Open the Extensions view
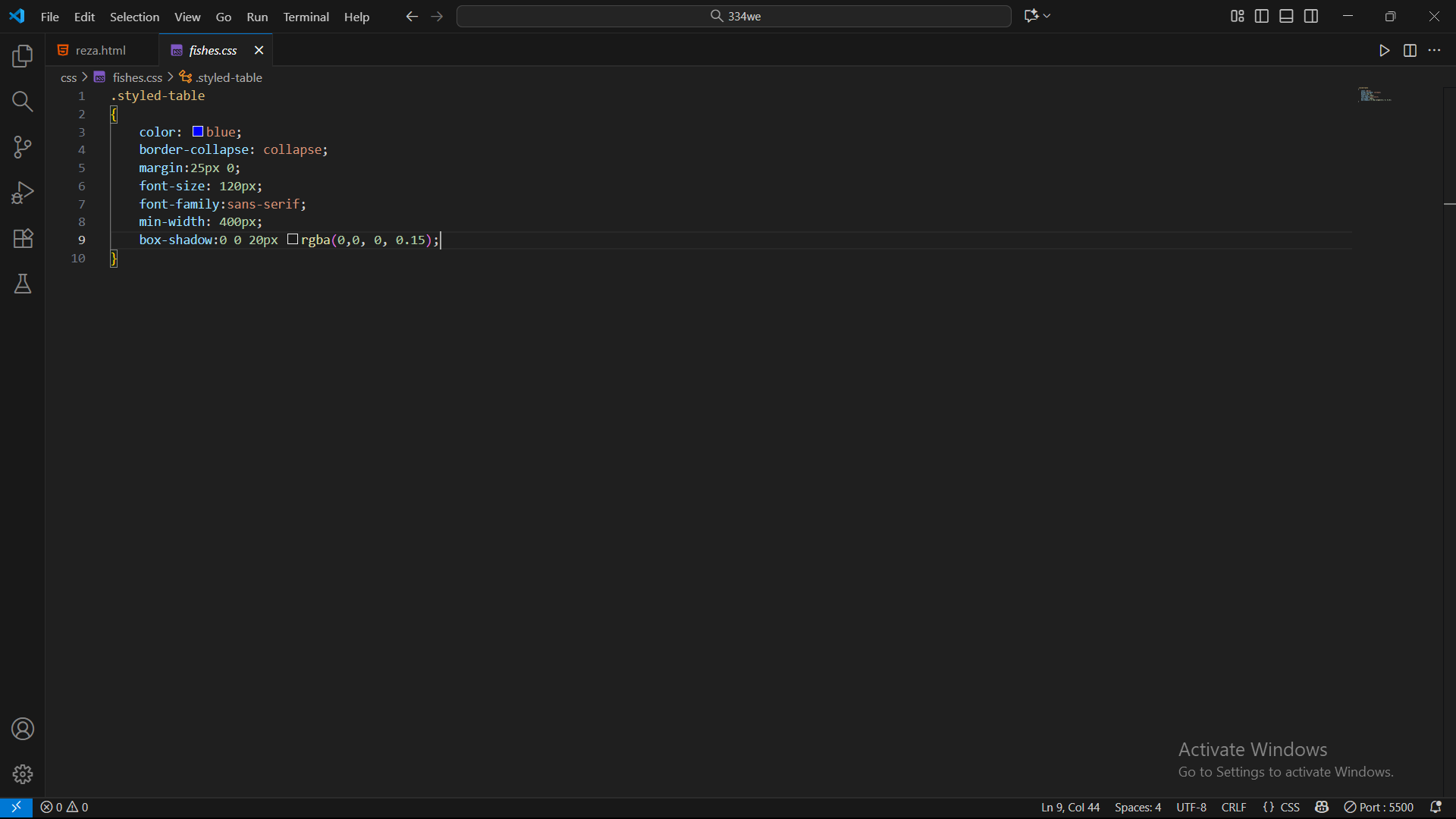Screen dimensions: 1456x819 23,238
